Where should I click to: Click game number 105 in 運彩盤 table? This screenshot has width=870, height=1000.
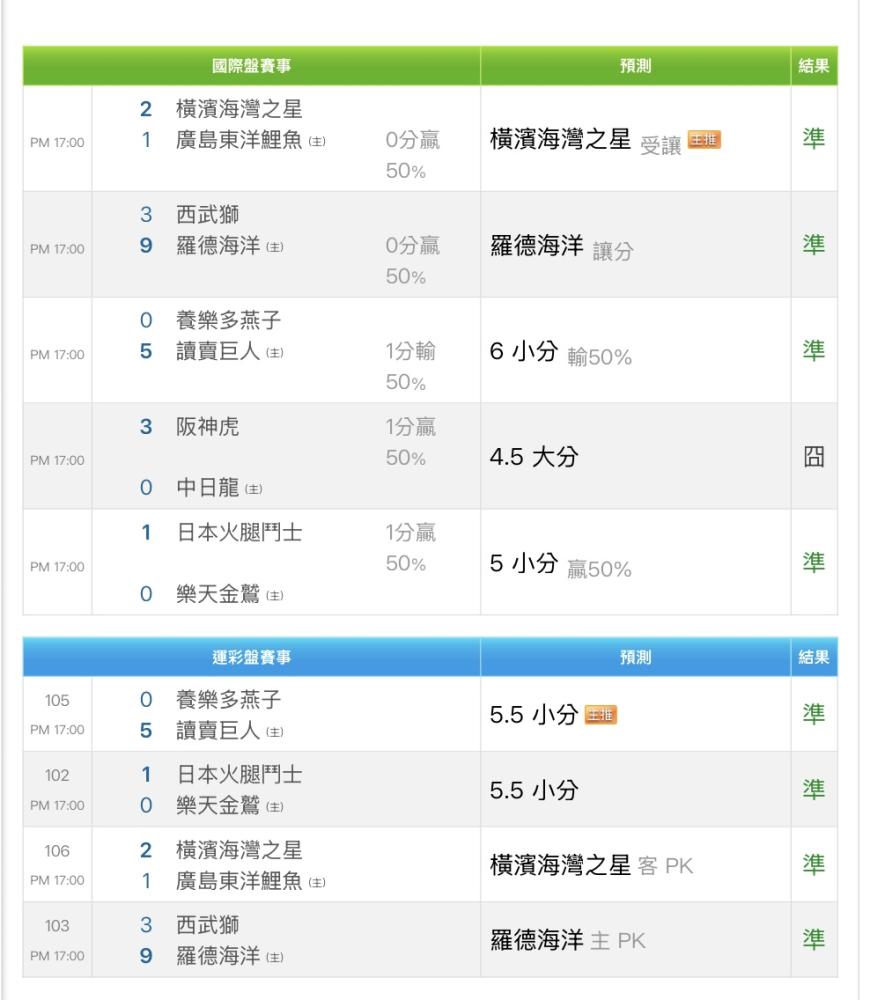[x=57, y=701]
